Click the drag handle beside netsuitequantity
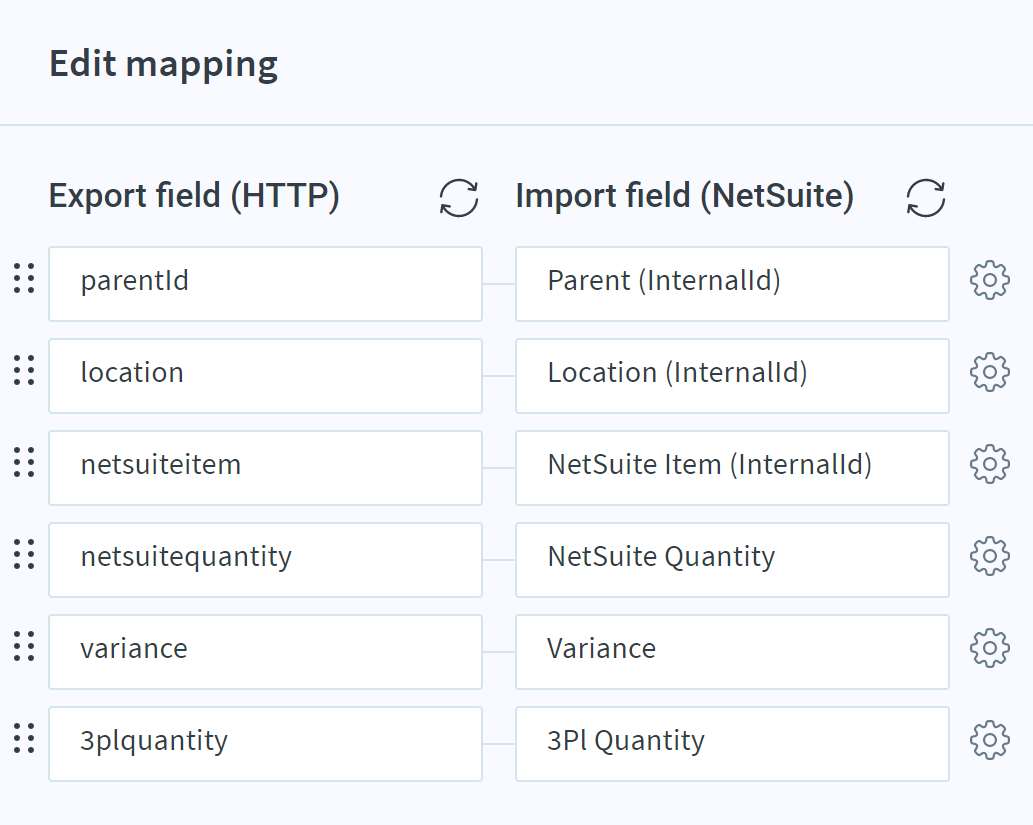1033x825 pixels. (x=24, y=554)
